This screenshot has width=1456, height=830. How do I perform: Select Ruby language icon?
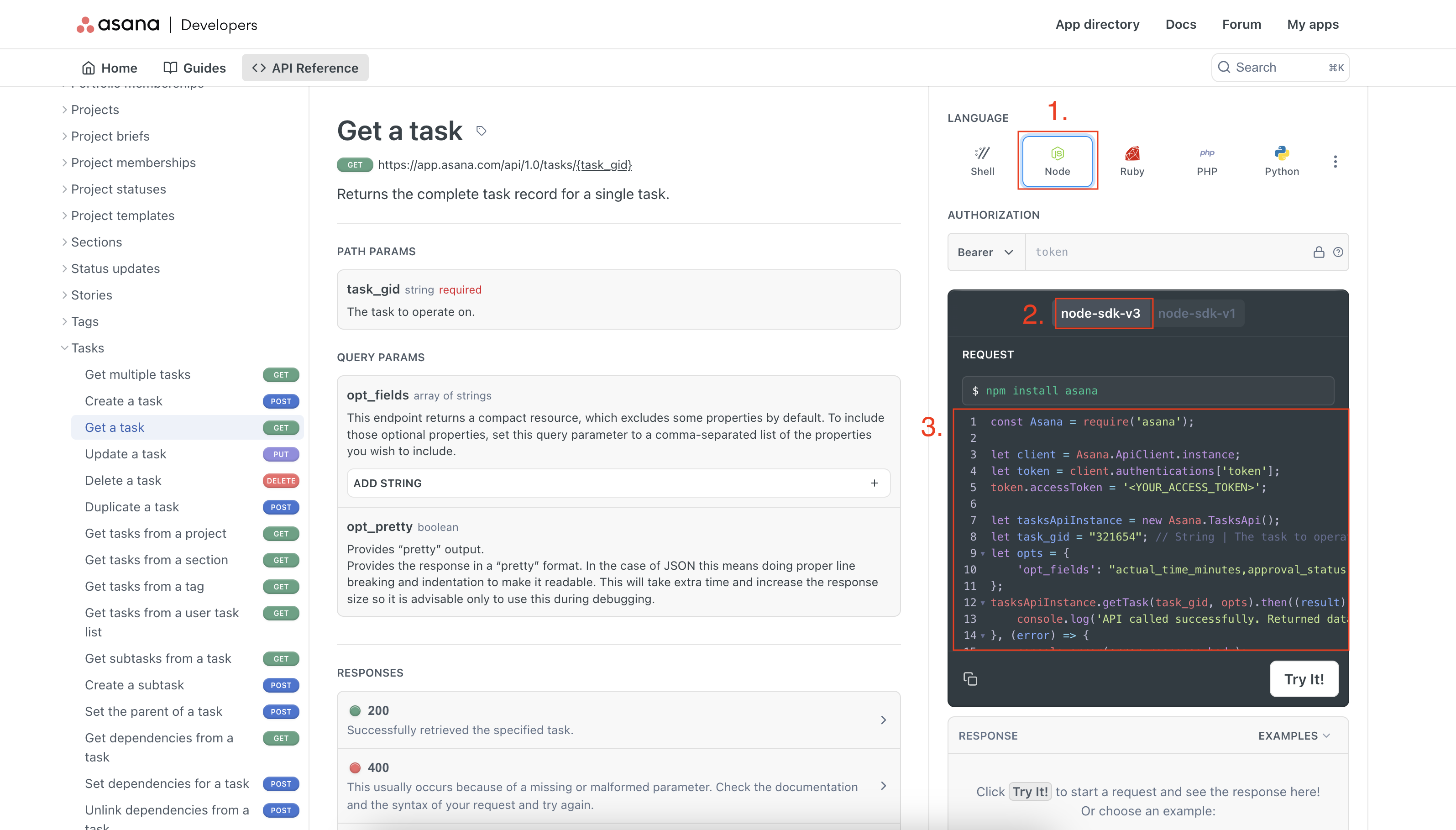pos(1132,161)
